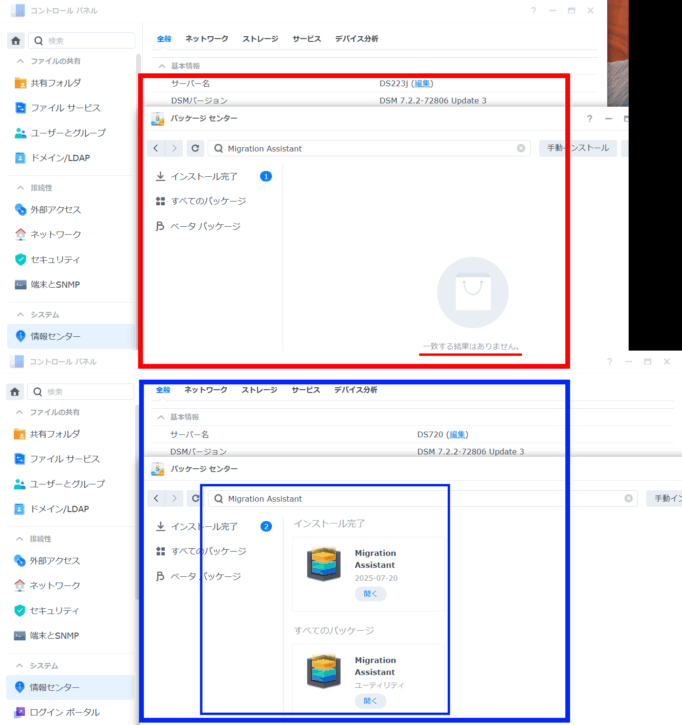Open the help icon of the DS223j Control Panel
682x725 pixels.
pyautogui.click(x=533, y=10)
